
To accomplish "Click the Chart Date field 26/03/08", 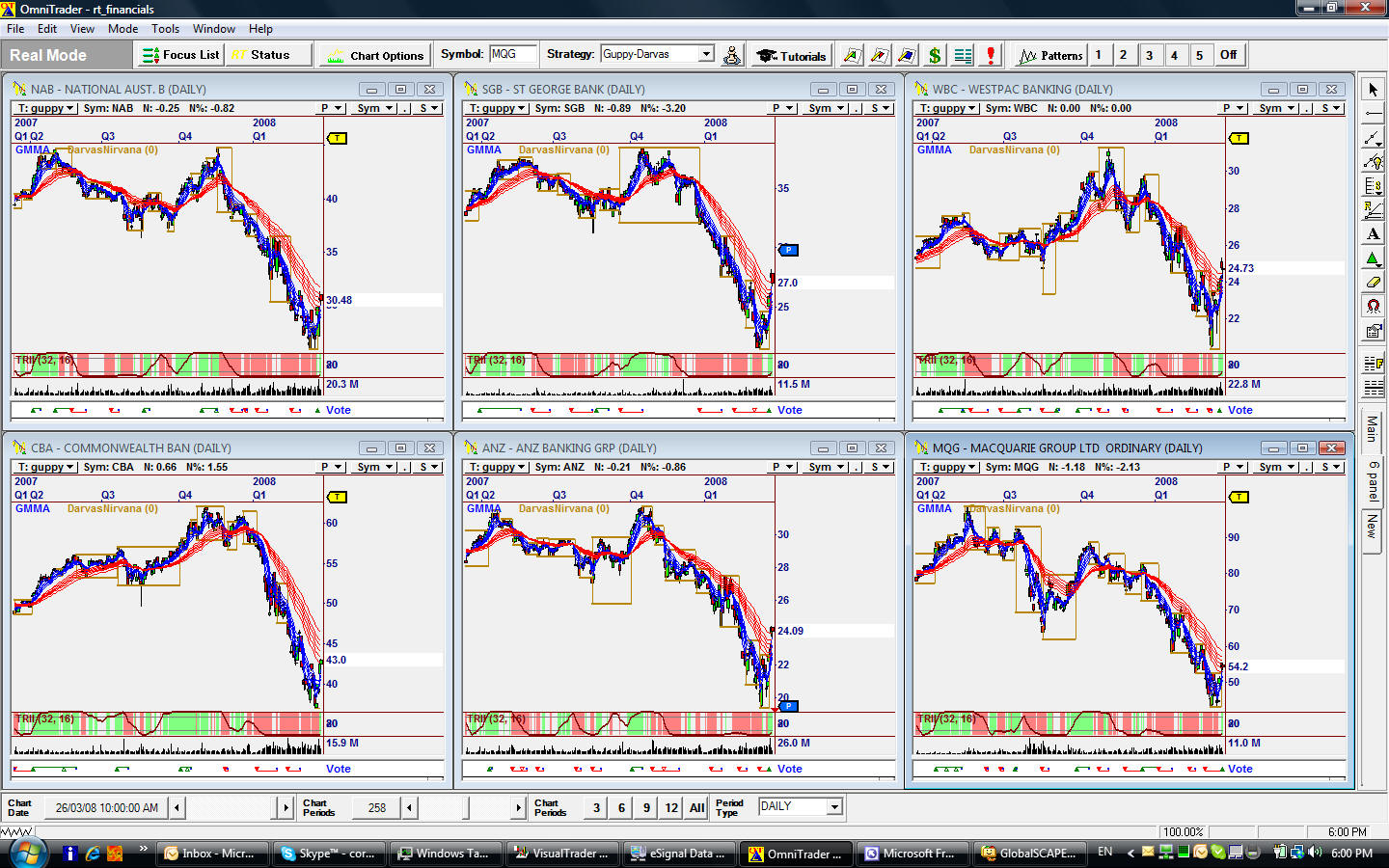I will point(105,807).
